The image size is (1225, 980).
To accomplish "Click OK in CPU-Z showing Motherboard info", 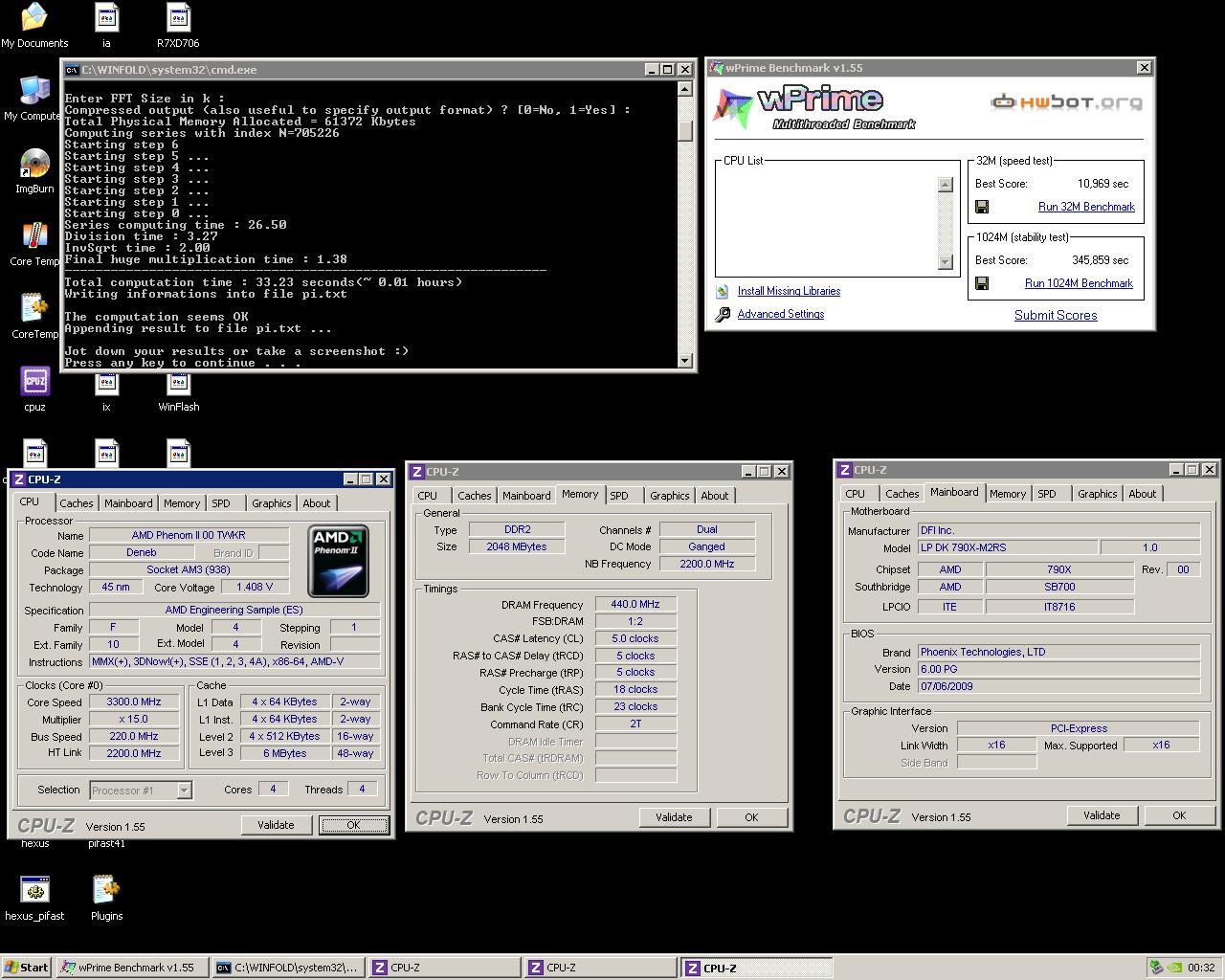I will click(x=1179, y=815).
